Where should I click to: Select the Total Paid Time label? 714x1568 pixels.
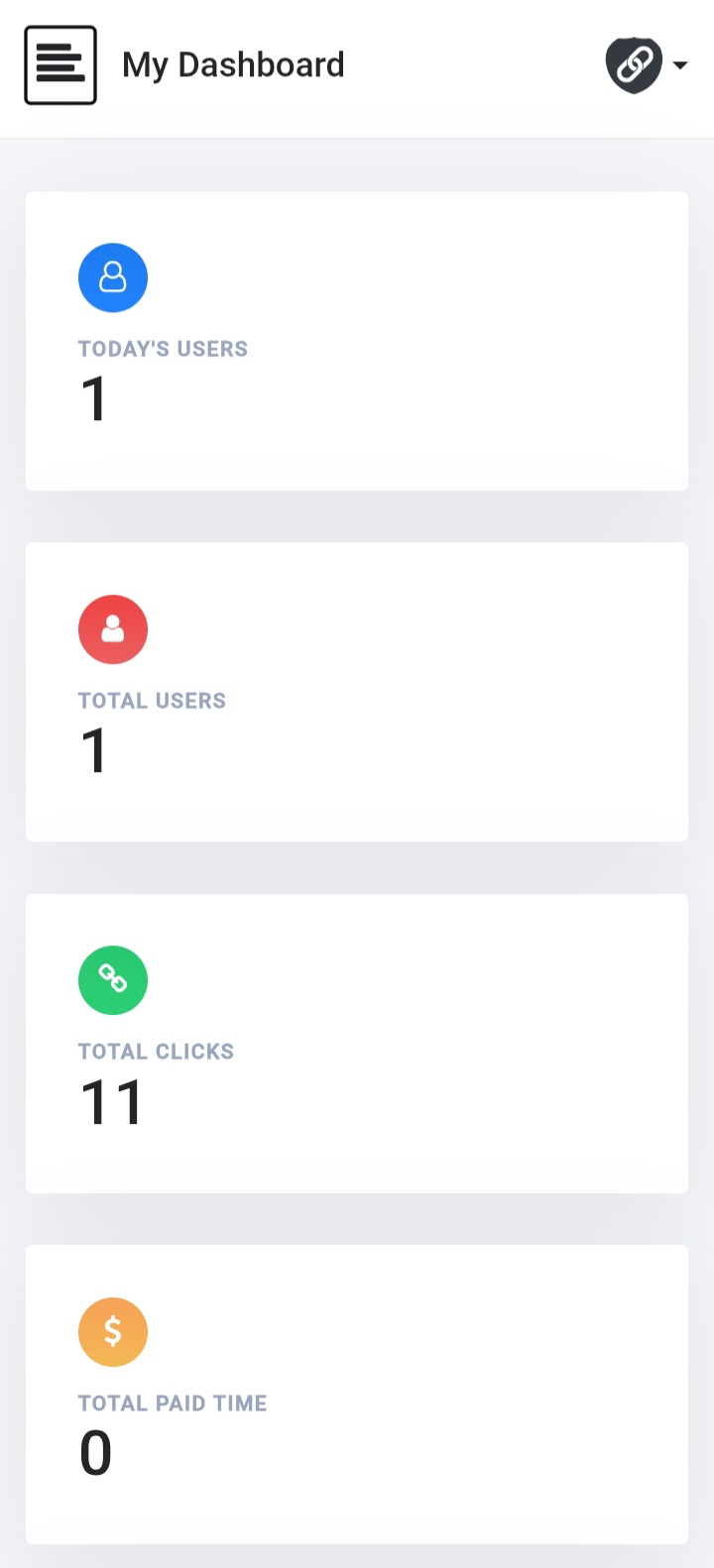point(173,1403)
